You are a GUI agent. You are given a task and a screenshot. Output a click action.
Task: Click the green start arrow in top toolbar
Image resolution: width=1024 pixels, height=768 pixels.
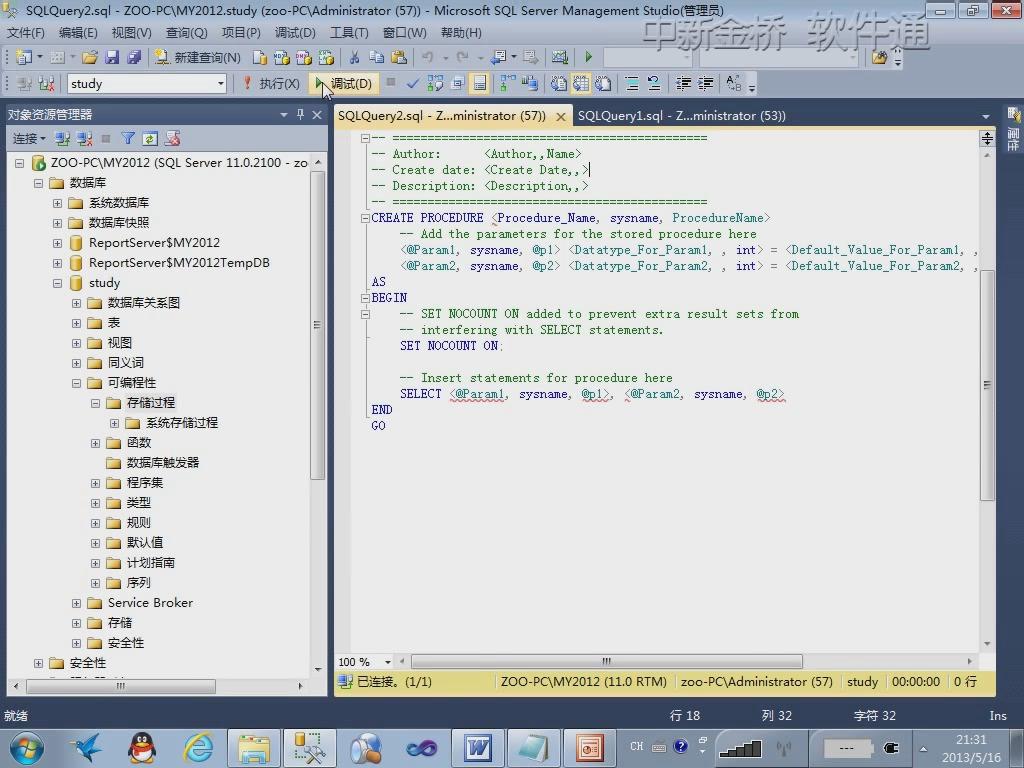[x=588, y=57]
